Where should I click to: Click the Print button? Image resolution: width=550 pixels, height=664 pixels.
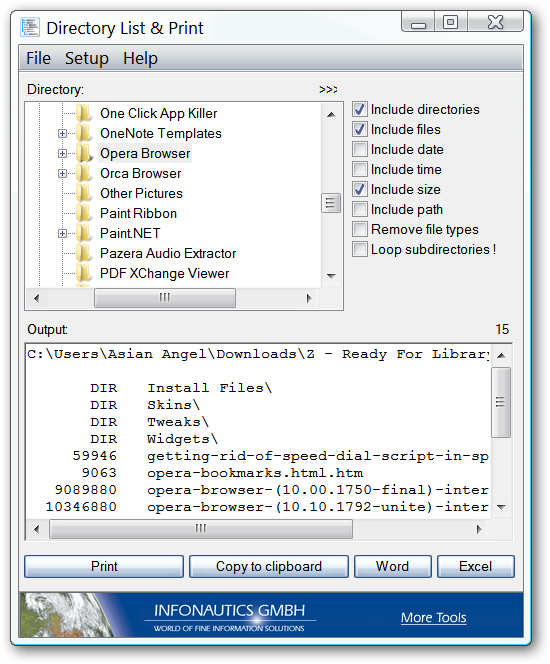[104, 566]
